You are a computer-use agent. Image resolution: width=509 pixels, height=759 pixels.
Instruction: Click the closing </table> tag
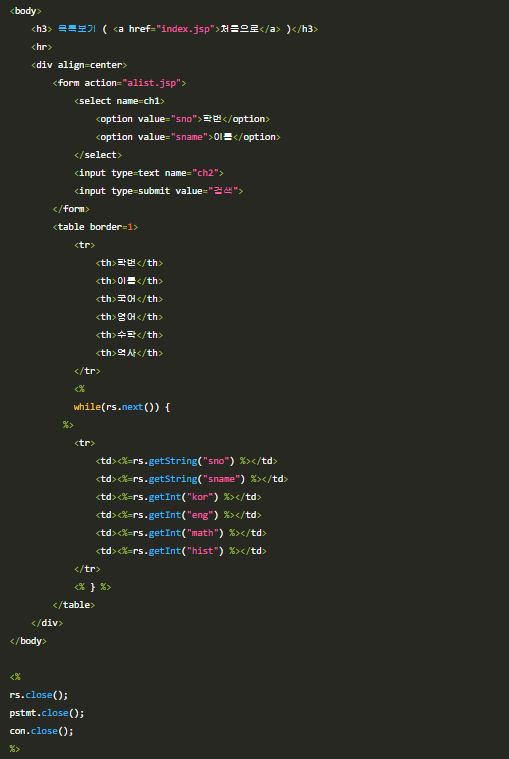click(74, 605)
